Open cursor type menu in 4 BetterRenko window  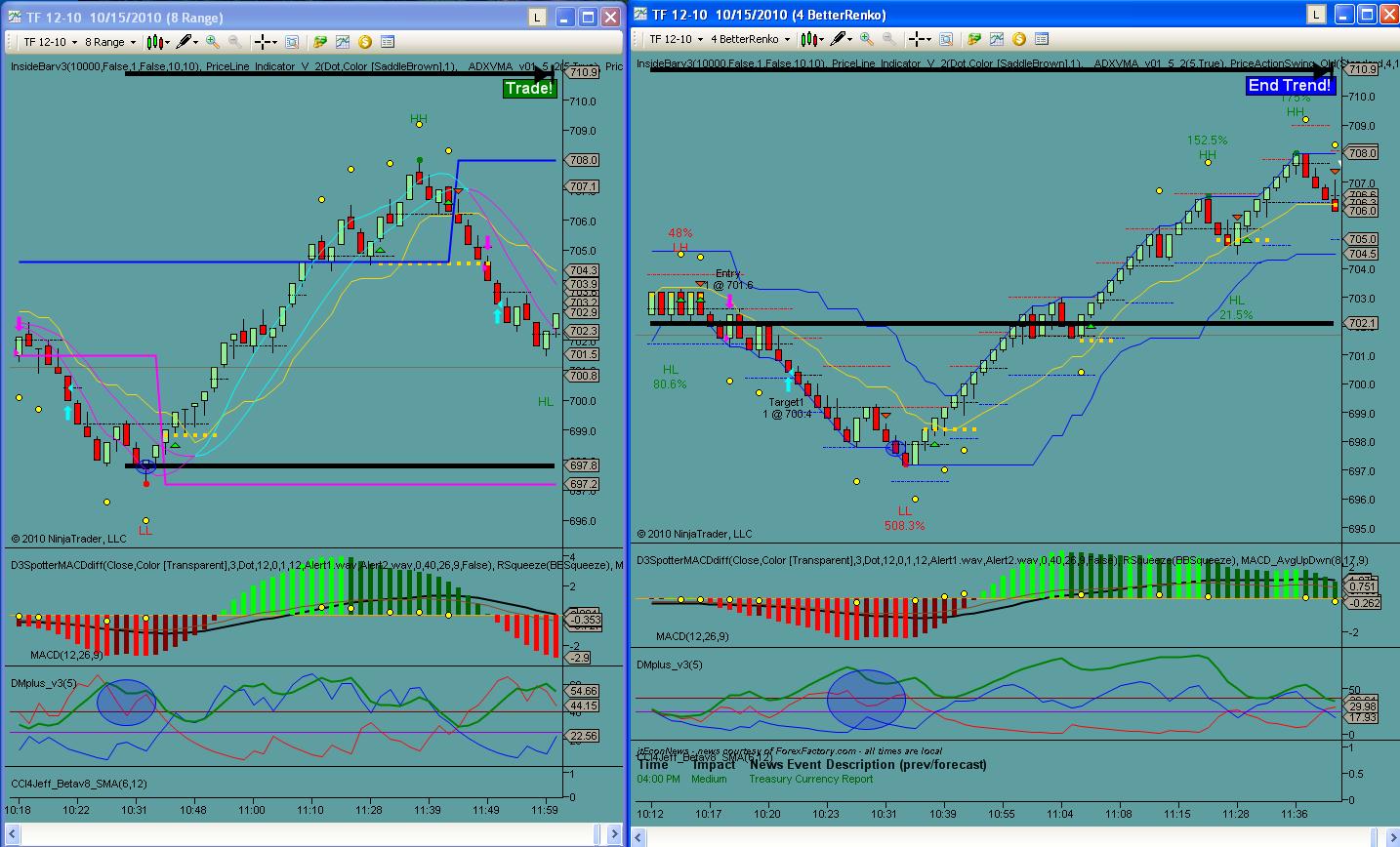[918, 39]
